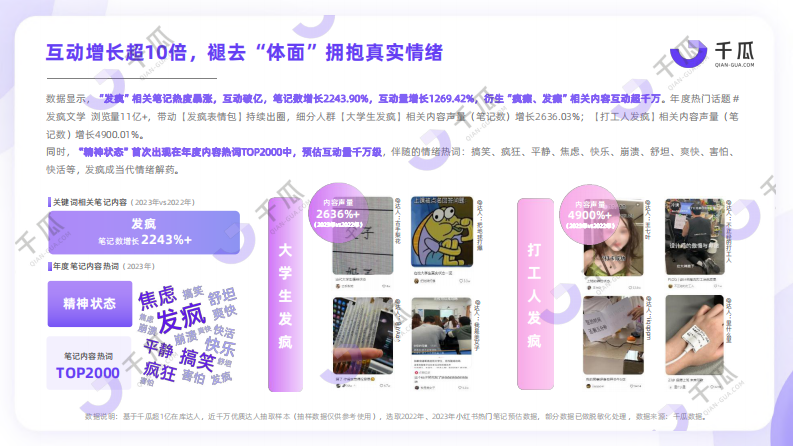The image size is (793, 446).
Task: Click the 精神状态 purple box
Action: (x=90, y=303)
